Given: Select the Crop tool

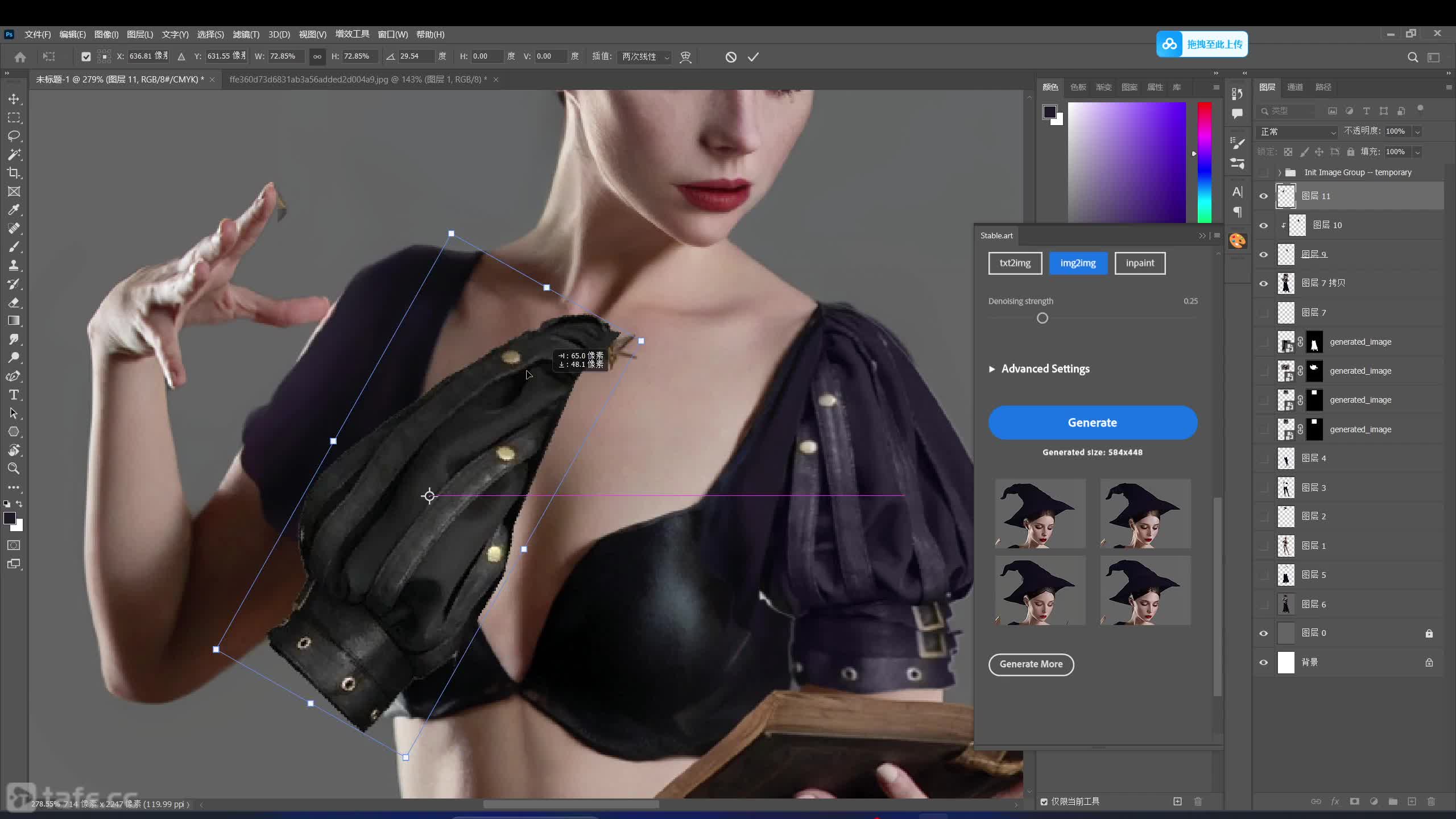Looking at the screenshot, I should coord(14,173).
